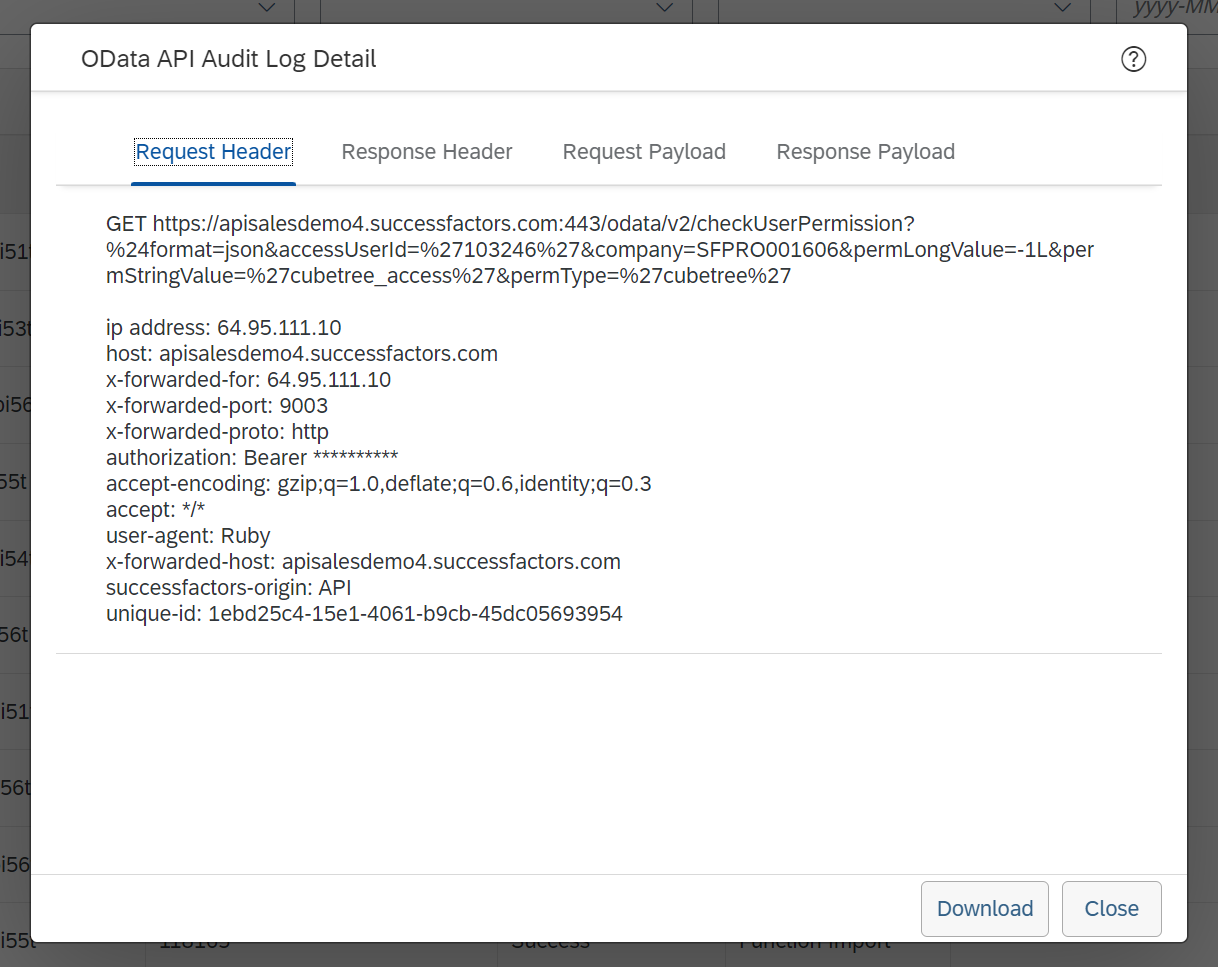Click the 'OData API Audit Log Detail' title
The width and height of the screenshot is (1218, 967).
pyautogui.click(x=229, y=59)
